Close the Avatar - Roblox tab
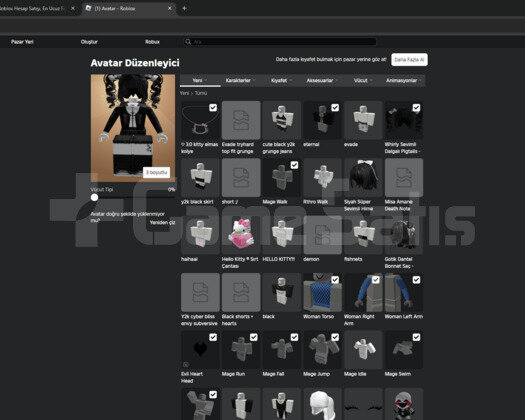This screenshot has width=525, height=420. pyautogui.click(x=169, y=8)
